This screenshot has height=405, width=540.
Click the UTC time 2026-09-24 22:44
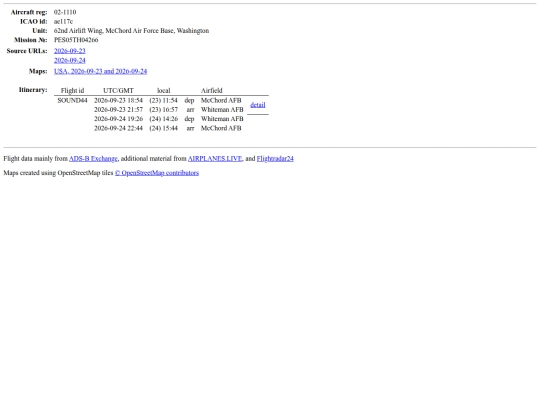tap(118, 128)
